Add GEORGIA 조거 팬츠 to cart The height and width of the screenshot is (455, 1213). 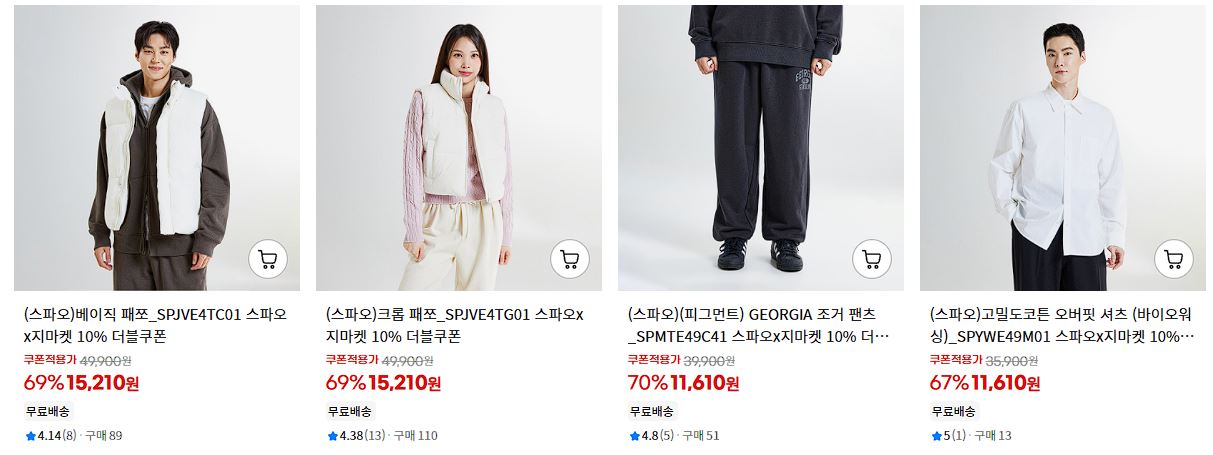(872, 260)
